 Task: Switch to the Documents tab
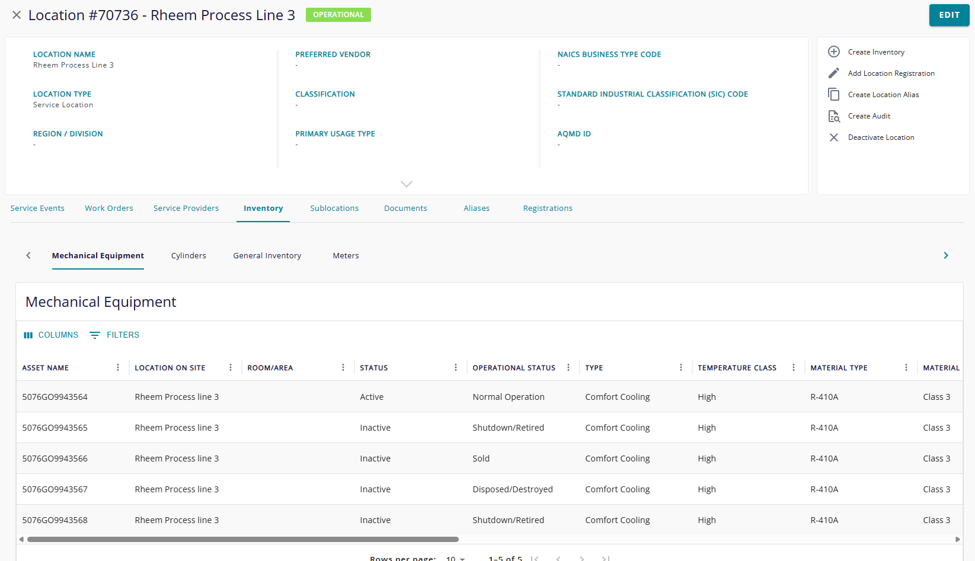pos(405,208)
